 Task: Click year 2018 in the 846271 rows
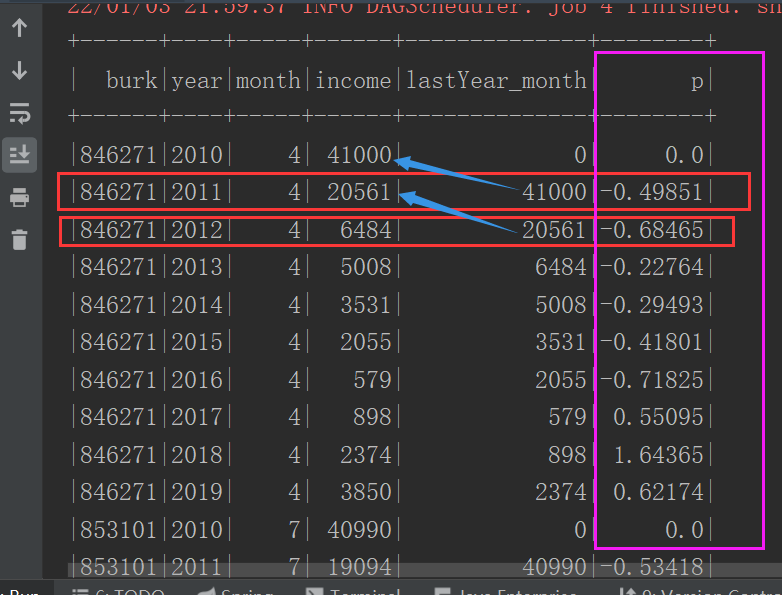coord(196,455)
